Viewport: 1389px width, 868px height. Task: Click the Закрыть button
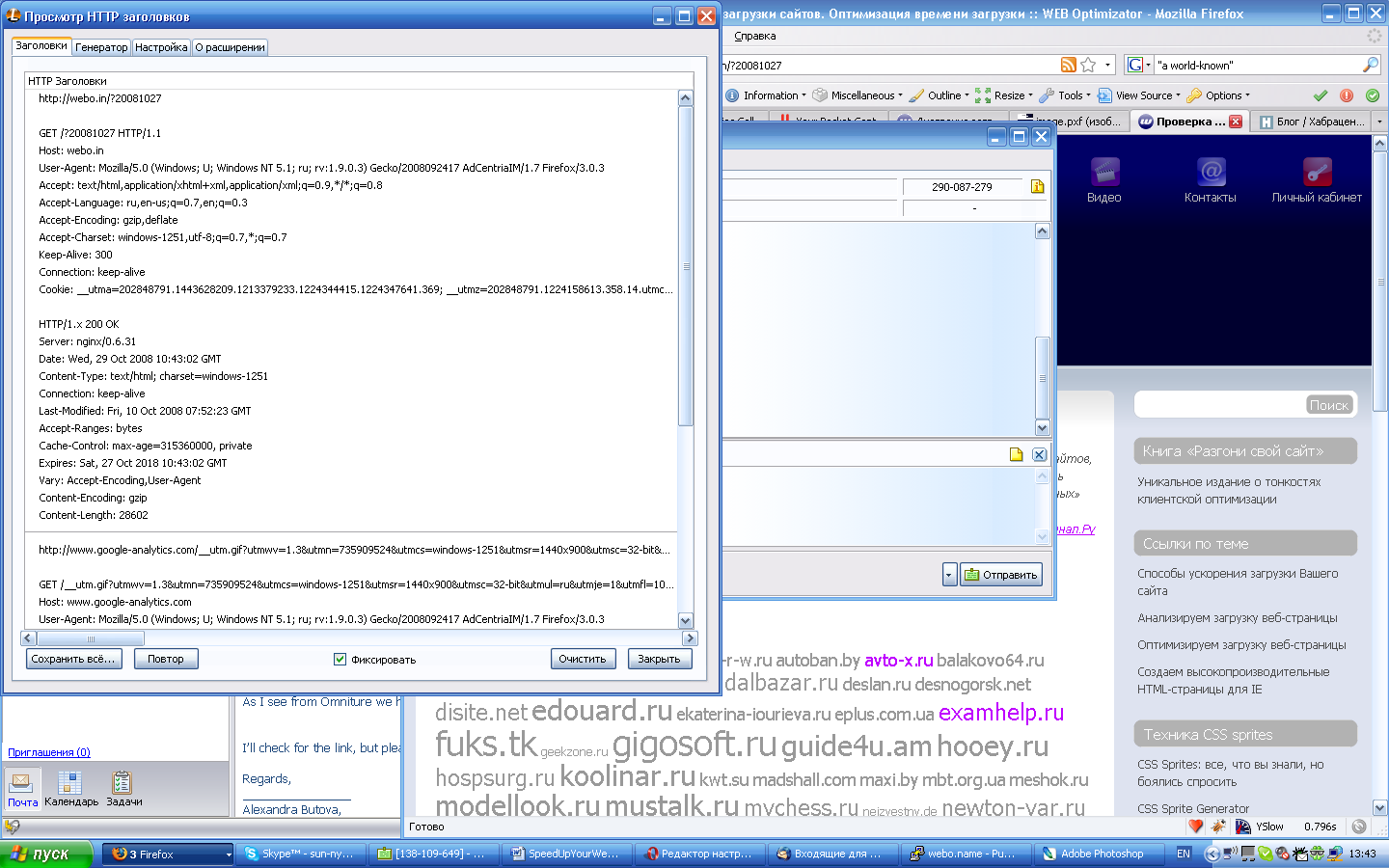coord(660,659)
